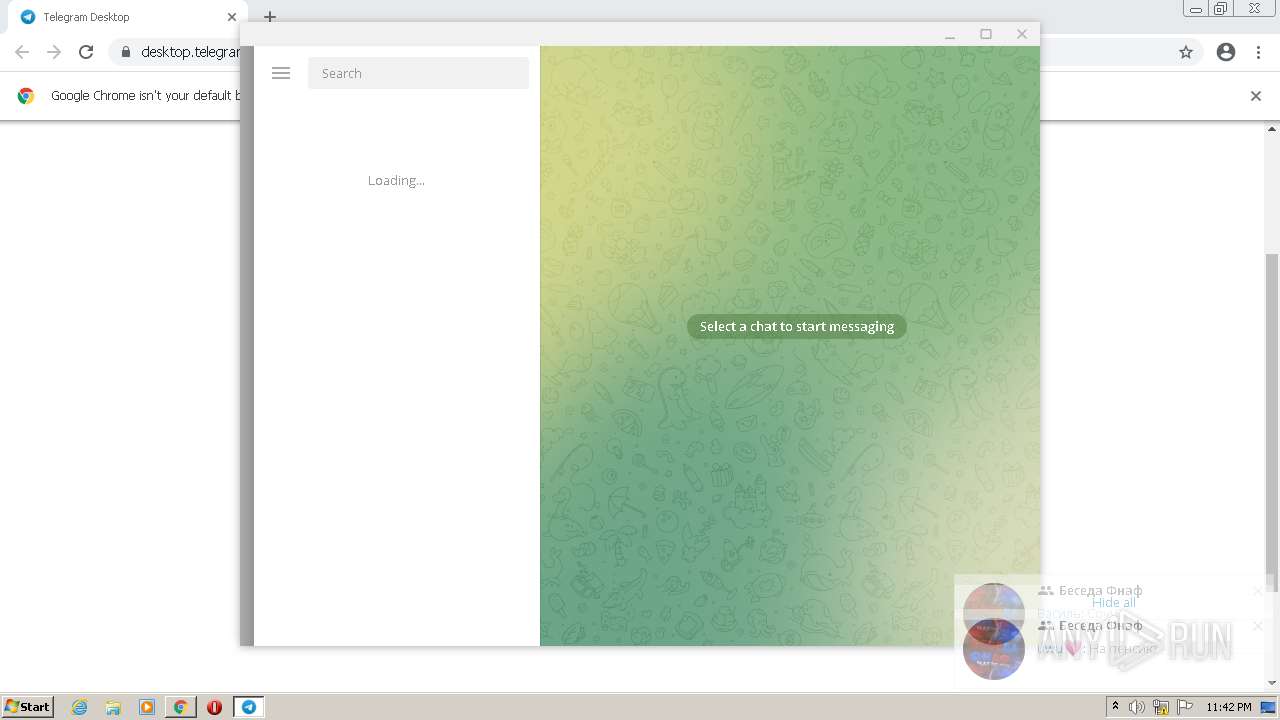Click the Show desktop button

pyautogui.click(x=1269, y=707)
